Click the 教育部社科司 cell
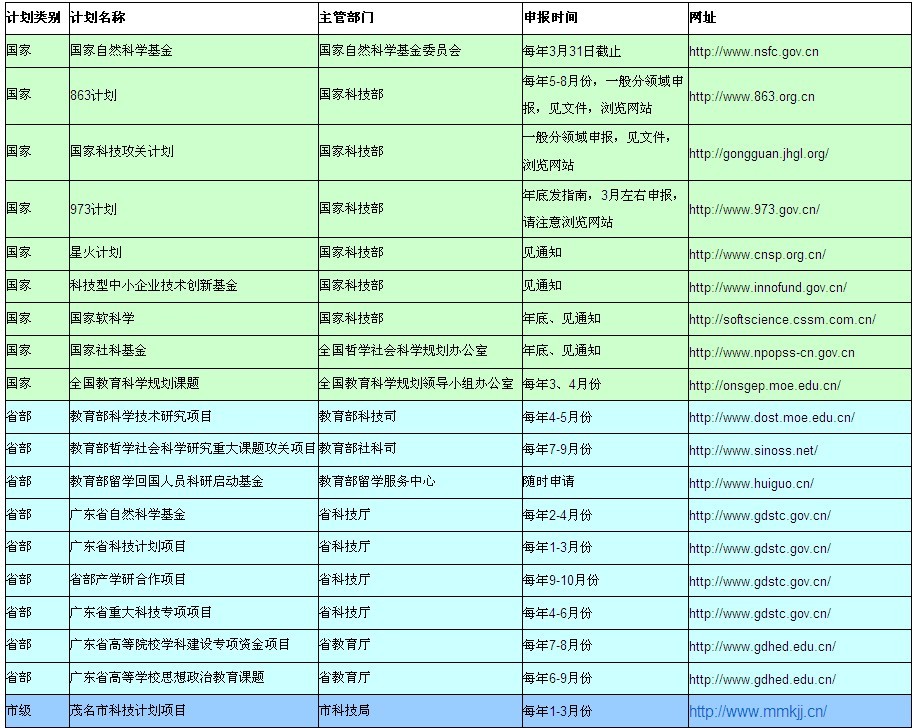The width and height of the screenshot is (912, 728). pos(420,449)
